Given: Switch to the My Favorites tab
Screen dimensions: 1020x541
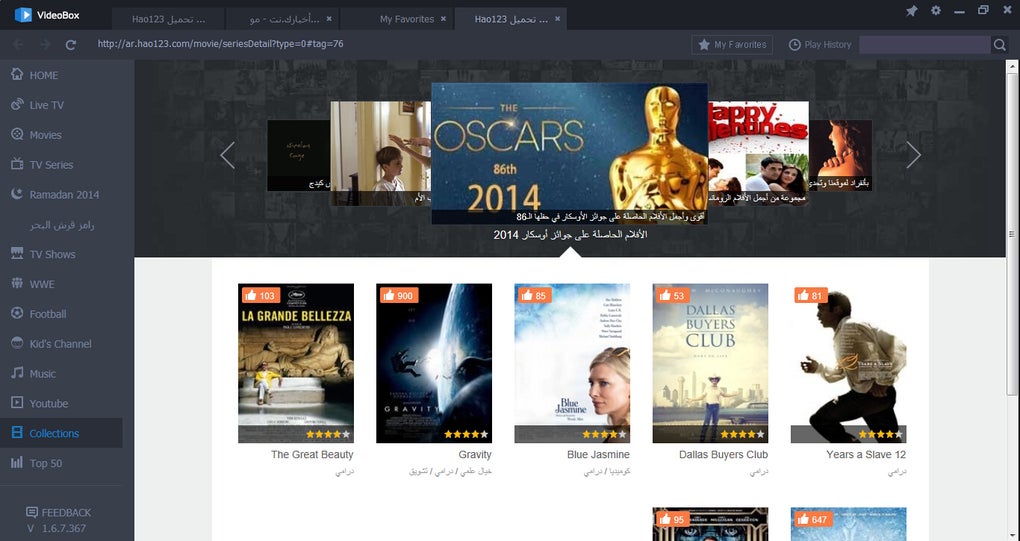Looking at the screenshot, I should pyautogui.click(x=397, y=19).
